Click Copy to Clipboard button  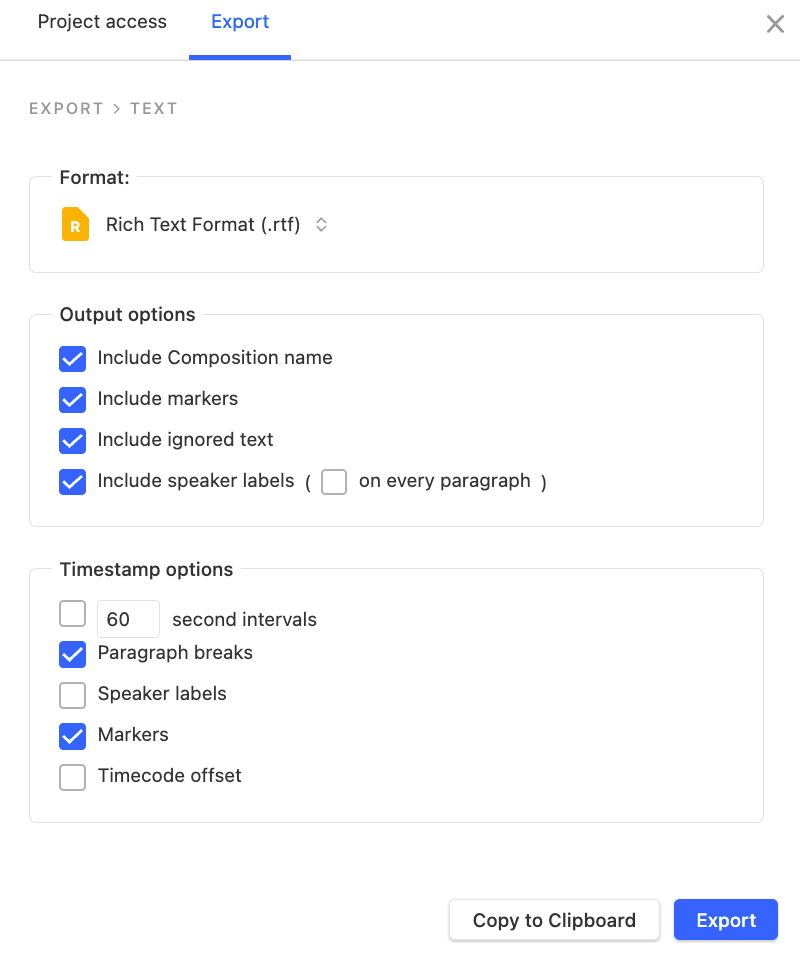(x=554, y=920)
